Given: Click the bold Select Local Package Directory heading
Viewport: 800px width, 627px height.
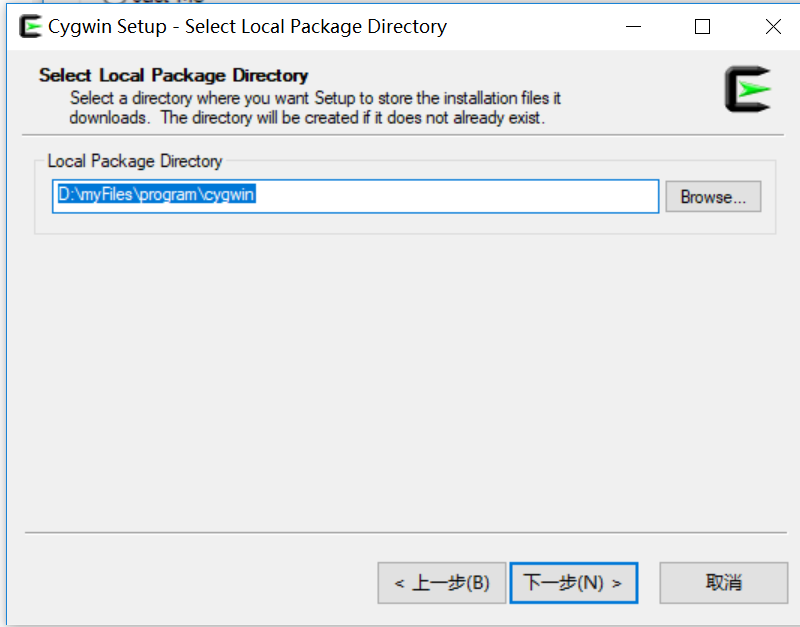Looking at the screenshot, I should 173,75.
